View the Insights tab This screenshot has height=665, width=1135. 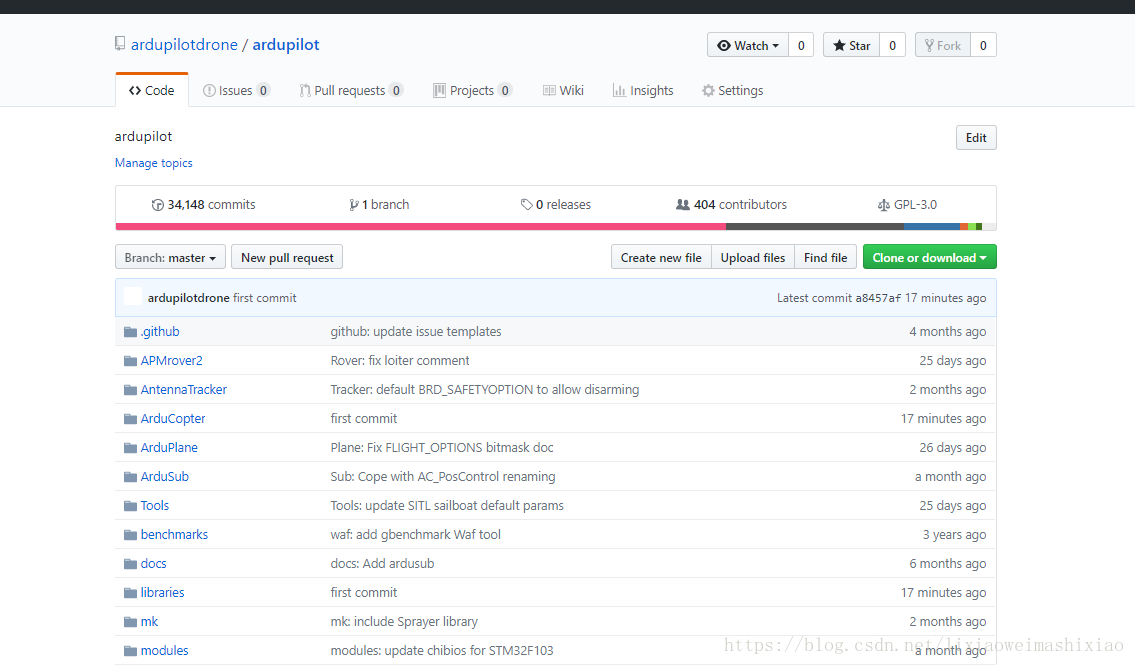pos(643,90)
